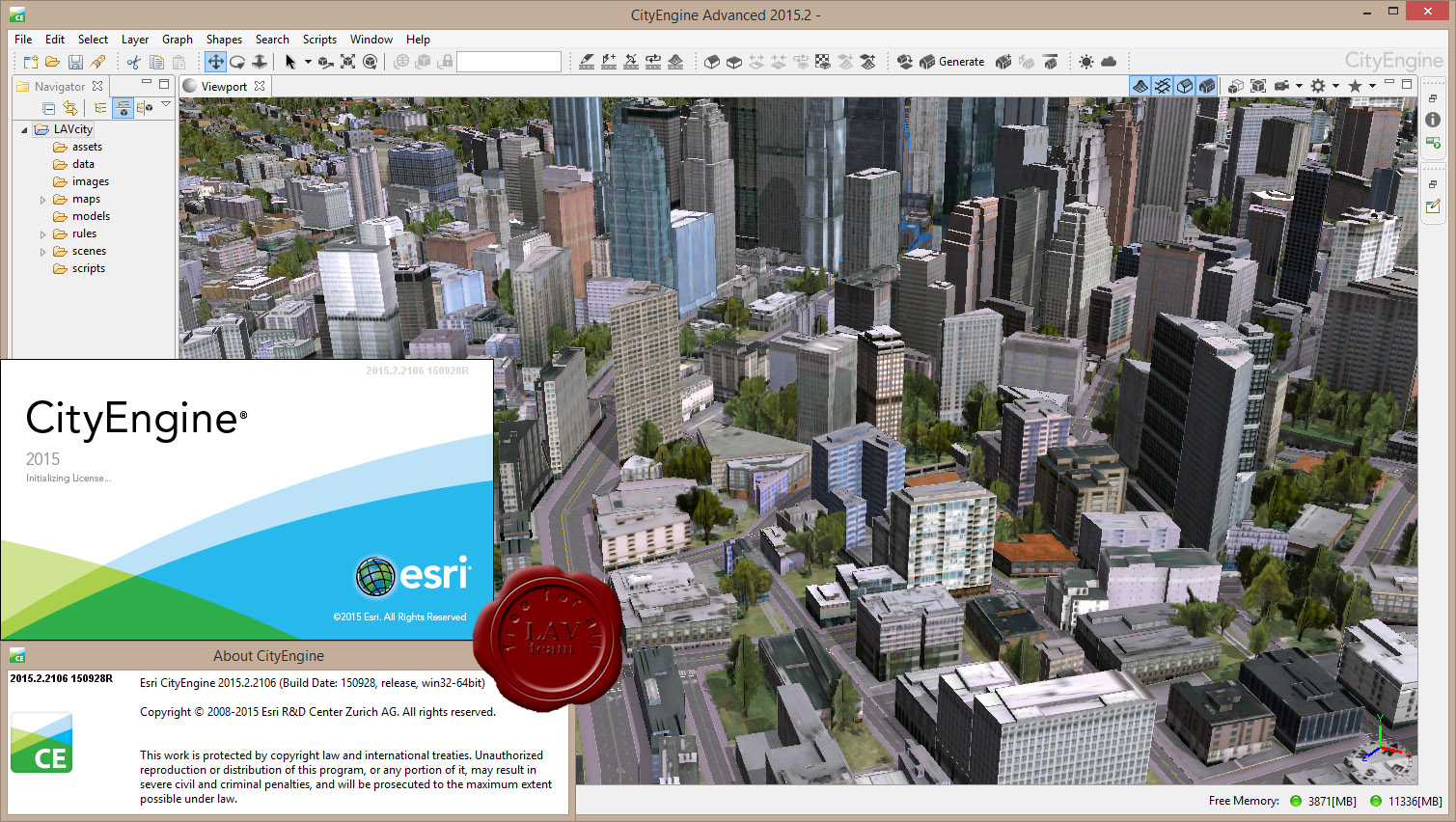Select the Polygonal street creation tool

[587, 62]
